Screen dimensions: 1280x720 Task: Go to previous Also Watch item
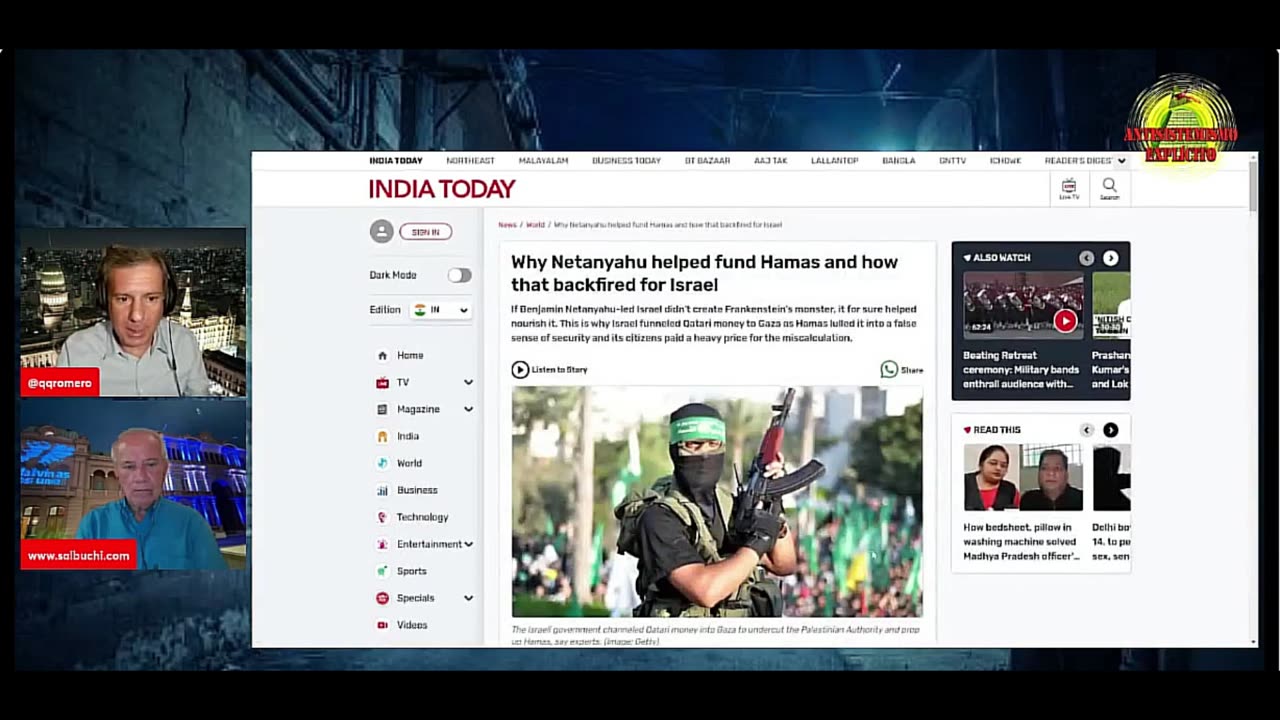coord(1087,258)
